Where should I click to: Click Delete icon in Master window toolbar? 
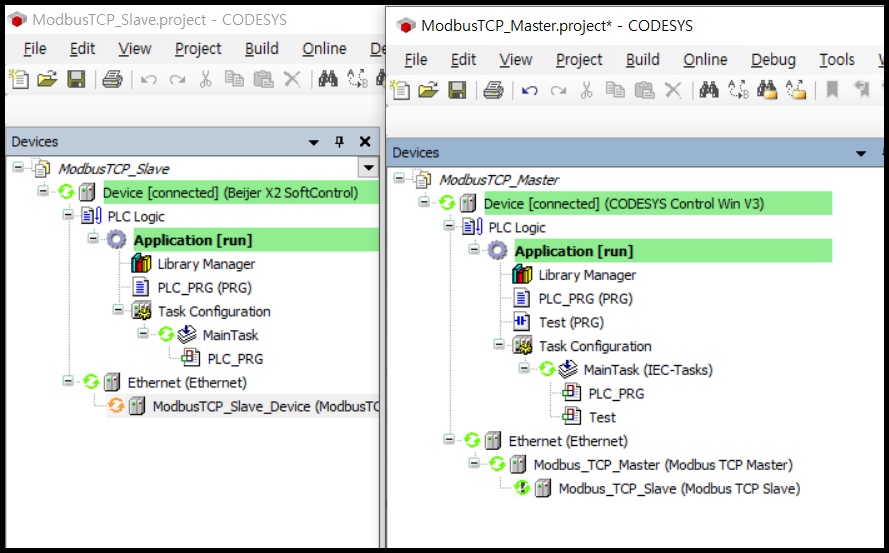673,90
